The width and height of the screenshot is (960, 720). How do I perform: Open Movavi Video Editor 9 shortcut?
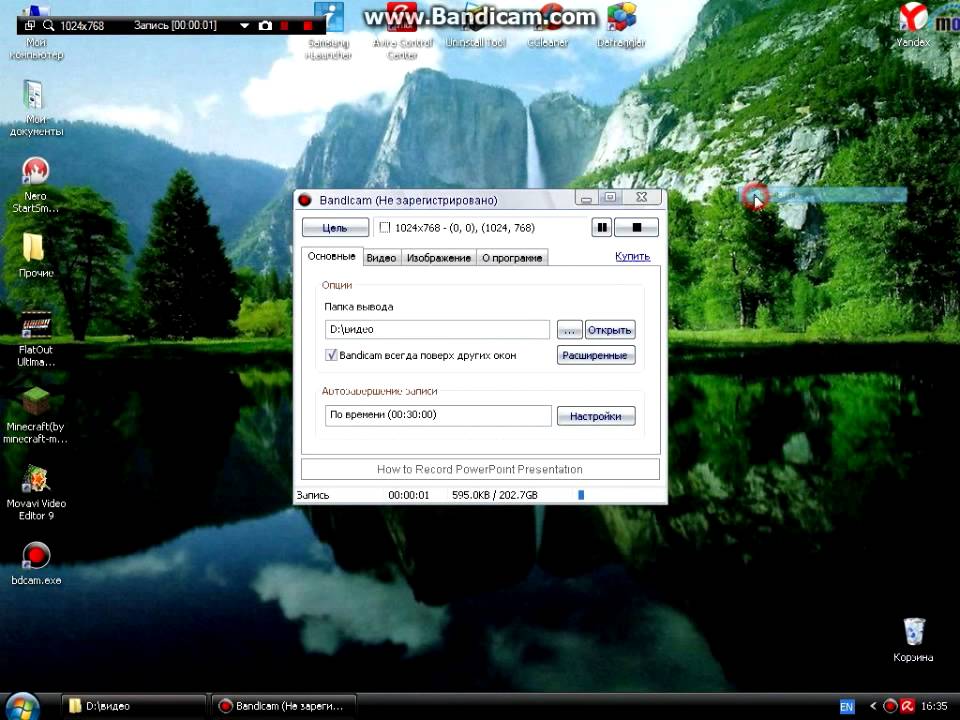[36, 492]
